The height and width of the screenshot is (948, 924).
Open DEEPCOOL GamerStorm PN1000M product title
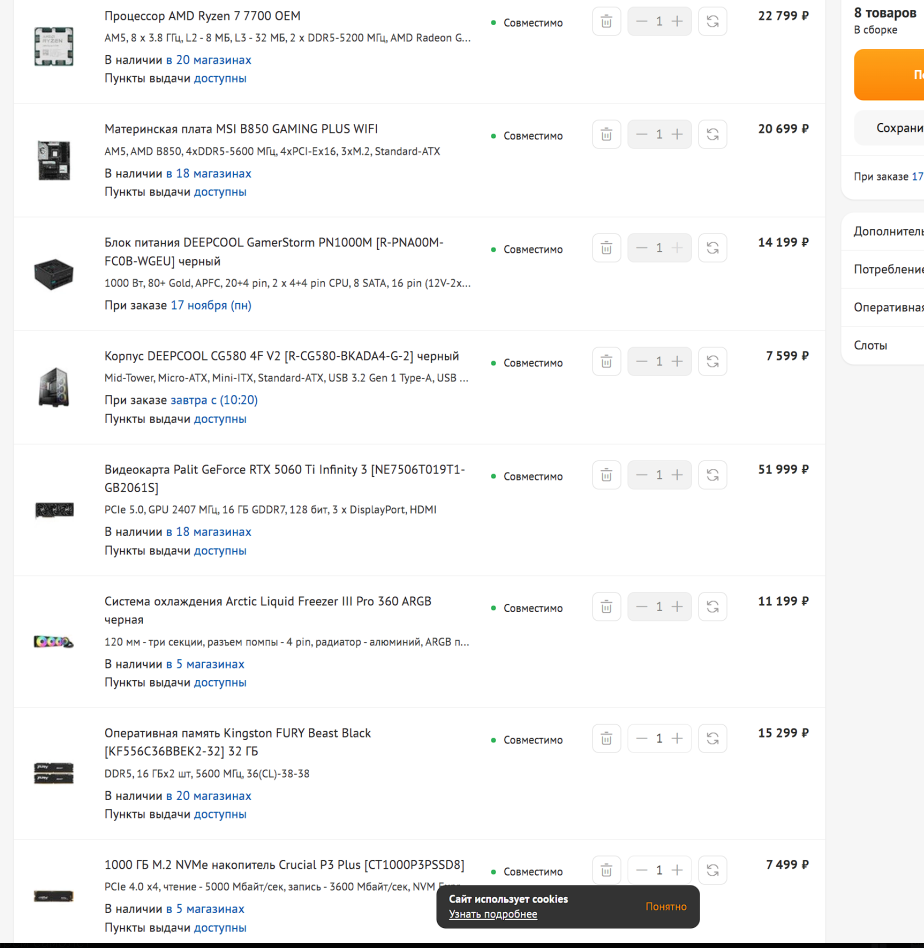point(274,252)
